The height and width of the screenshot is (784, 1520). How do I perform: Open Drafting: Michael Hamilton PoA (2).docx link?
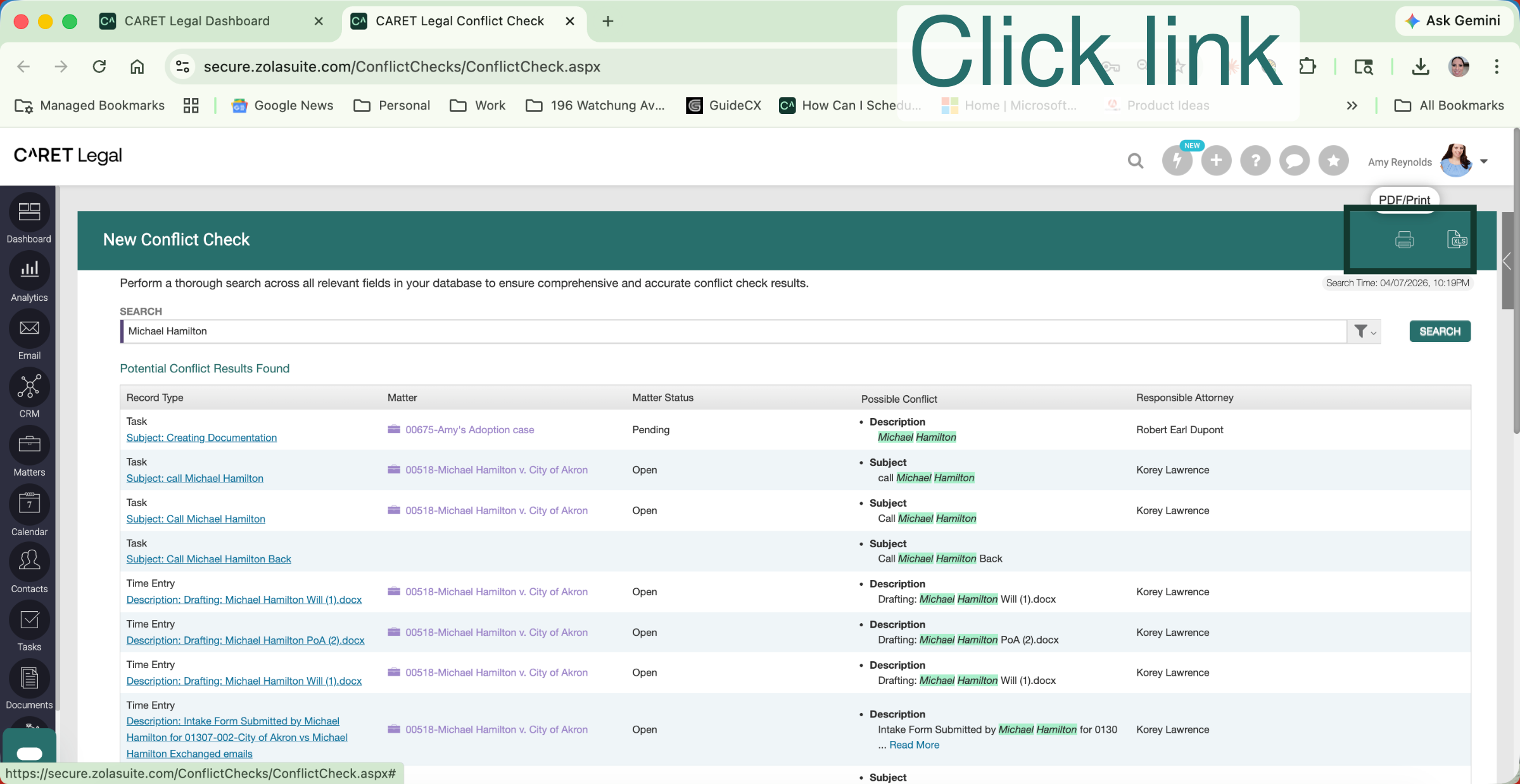point(245,640)
